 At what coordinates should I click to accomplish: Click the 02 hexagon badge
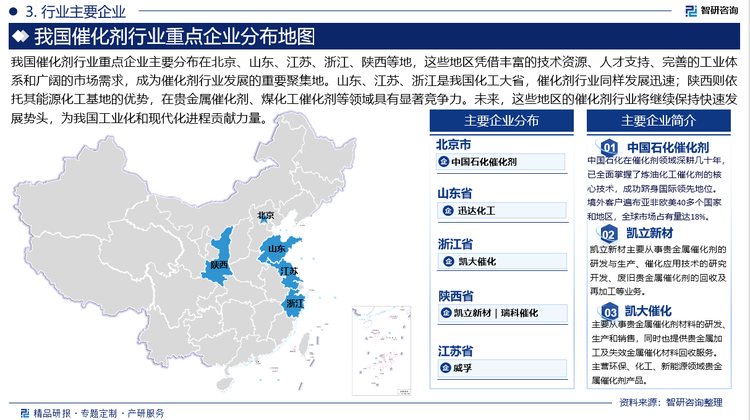(x=608, y=234)
